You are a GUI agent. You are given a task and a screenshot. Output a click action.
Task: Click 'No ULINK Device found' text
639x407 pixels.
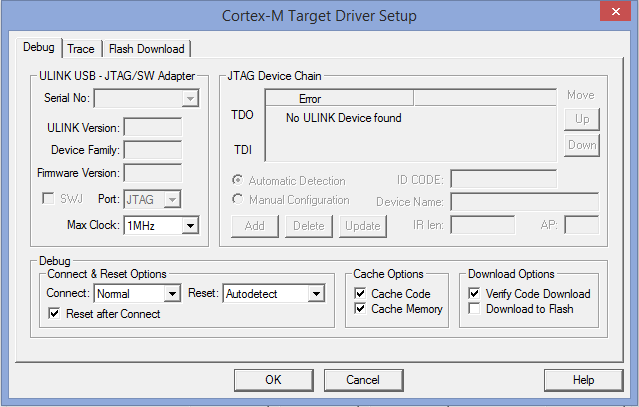[344, 118]
